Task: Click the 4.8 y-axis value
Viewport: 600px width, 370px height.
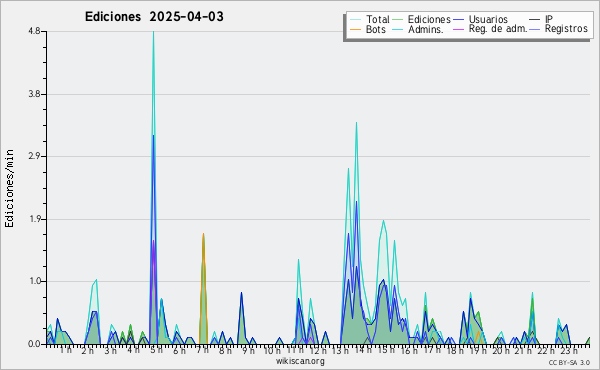Action: pyautogui.click(x=34, y=31)
